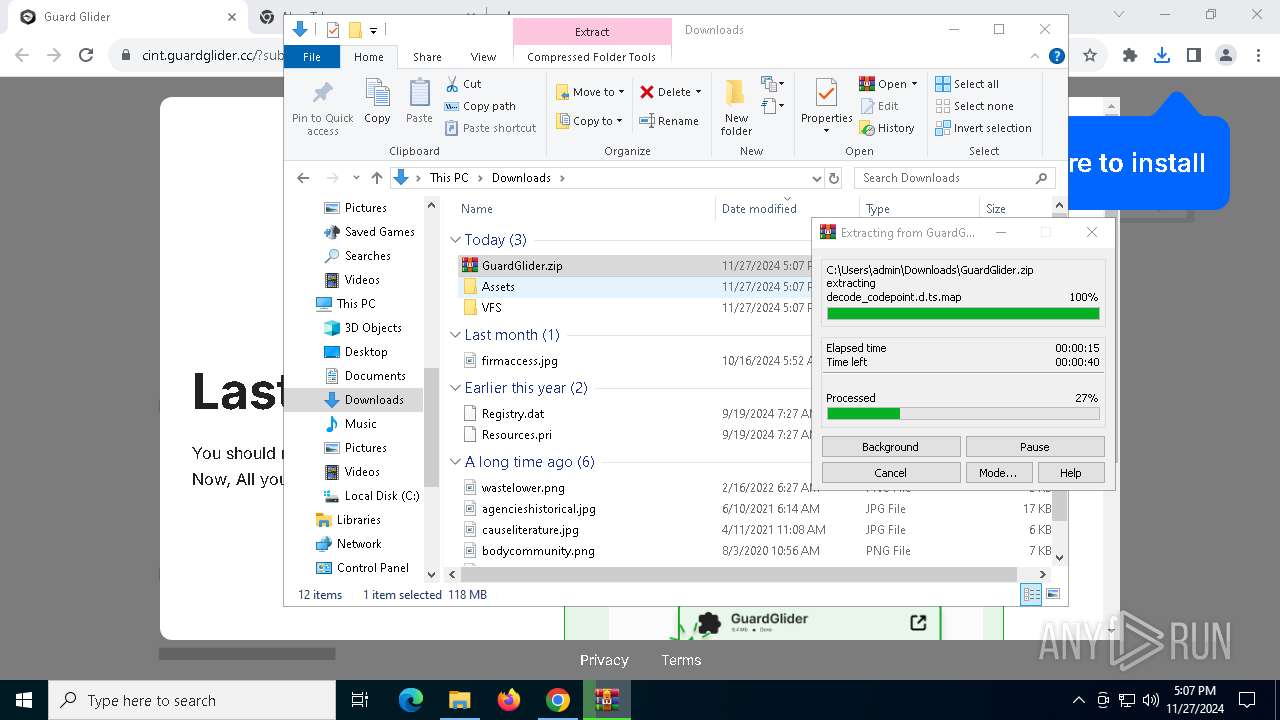Collapse the Today (3) group

pyautogui.click(x=455, y=240)
